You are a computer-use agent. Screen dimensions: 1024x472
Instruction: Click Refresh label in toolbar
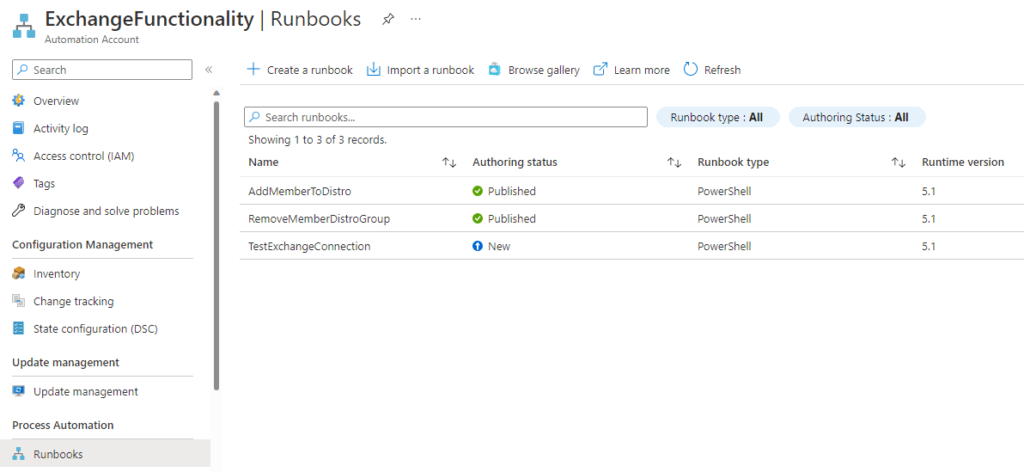tap(722, 70)
